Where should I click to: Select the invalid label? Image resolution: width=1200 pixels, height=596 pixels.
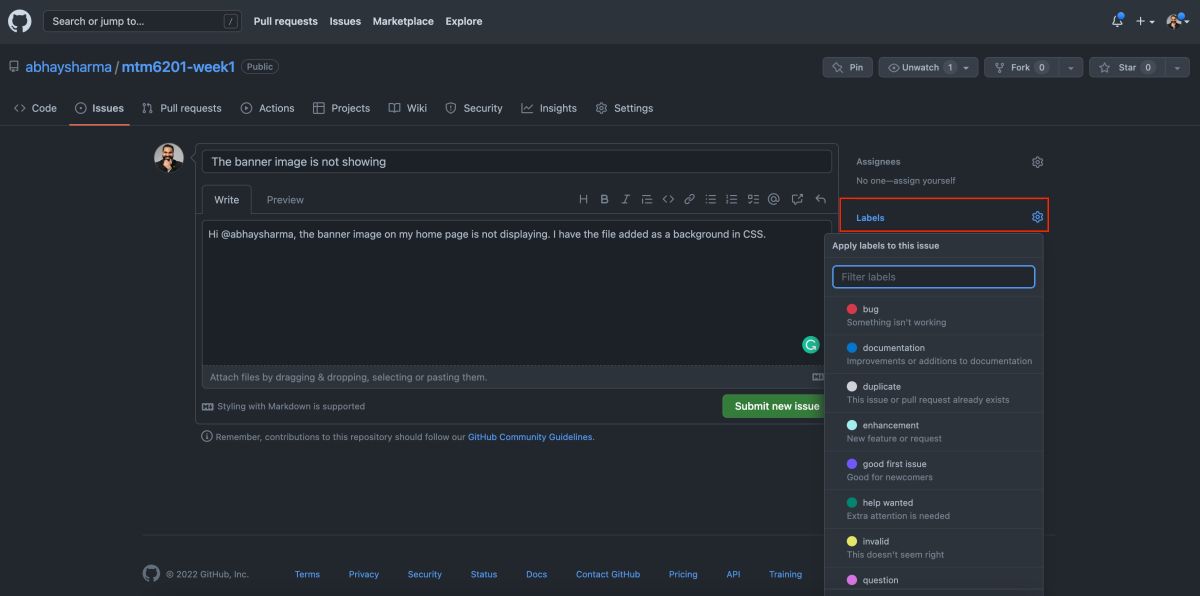pyautogui.click(x=934, y=548)
